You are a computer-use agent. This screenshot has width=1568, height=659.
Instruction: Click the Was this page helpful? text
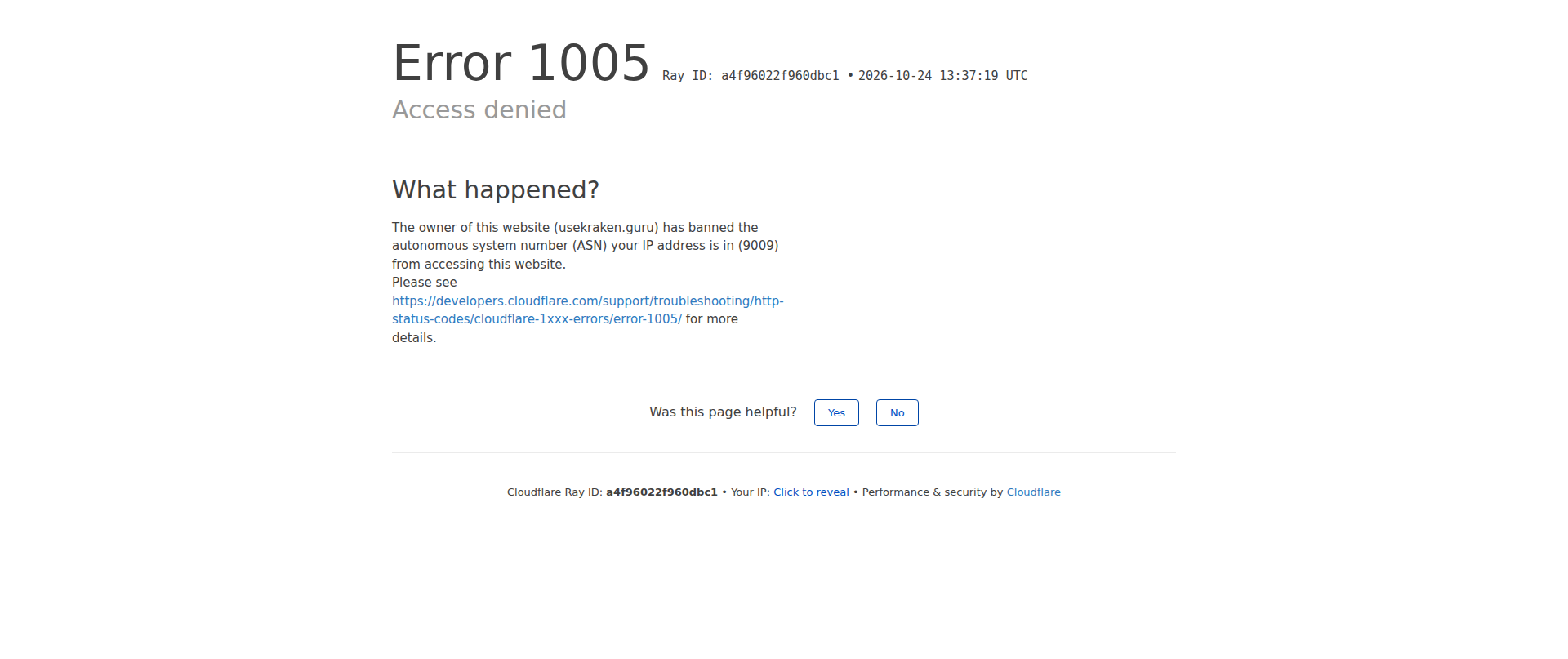pos(723,412)
